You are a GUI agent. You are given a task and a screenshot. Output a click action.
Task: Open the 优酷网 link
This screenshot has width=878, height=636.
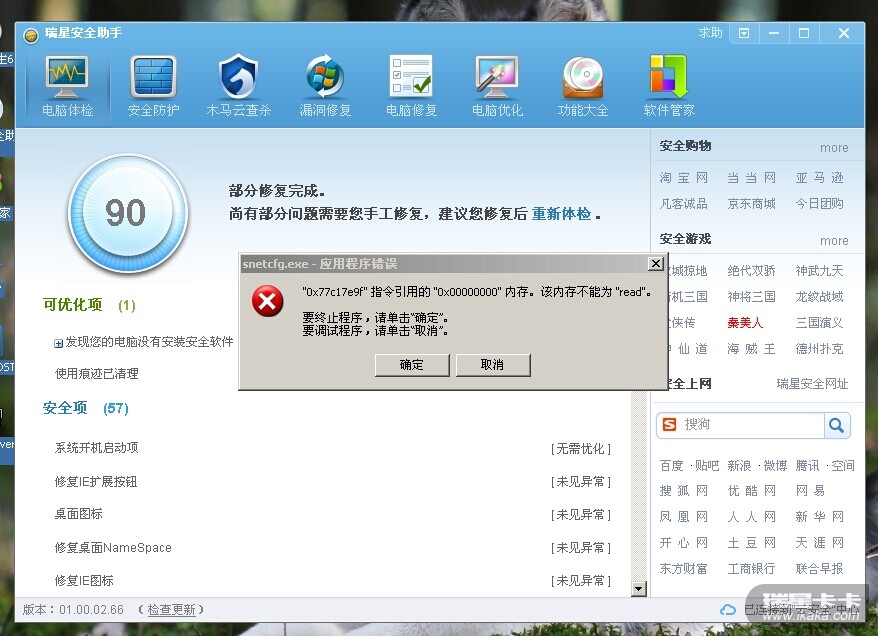coord(751,491)
